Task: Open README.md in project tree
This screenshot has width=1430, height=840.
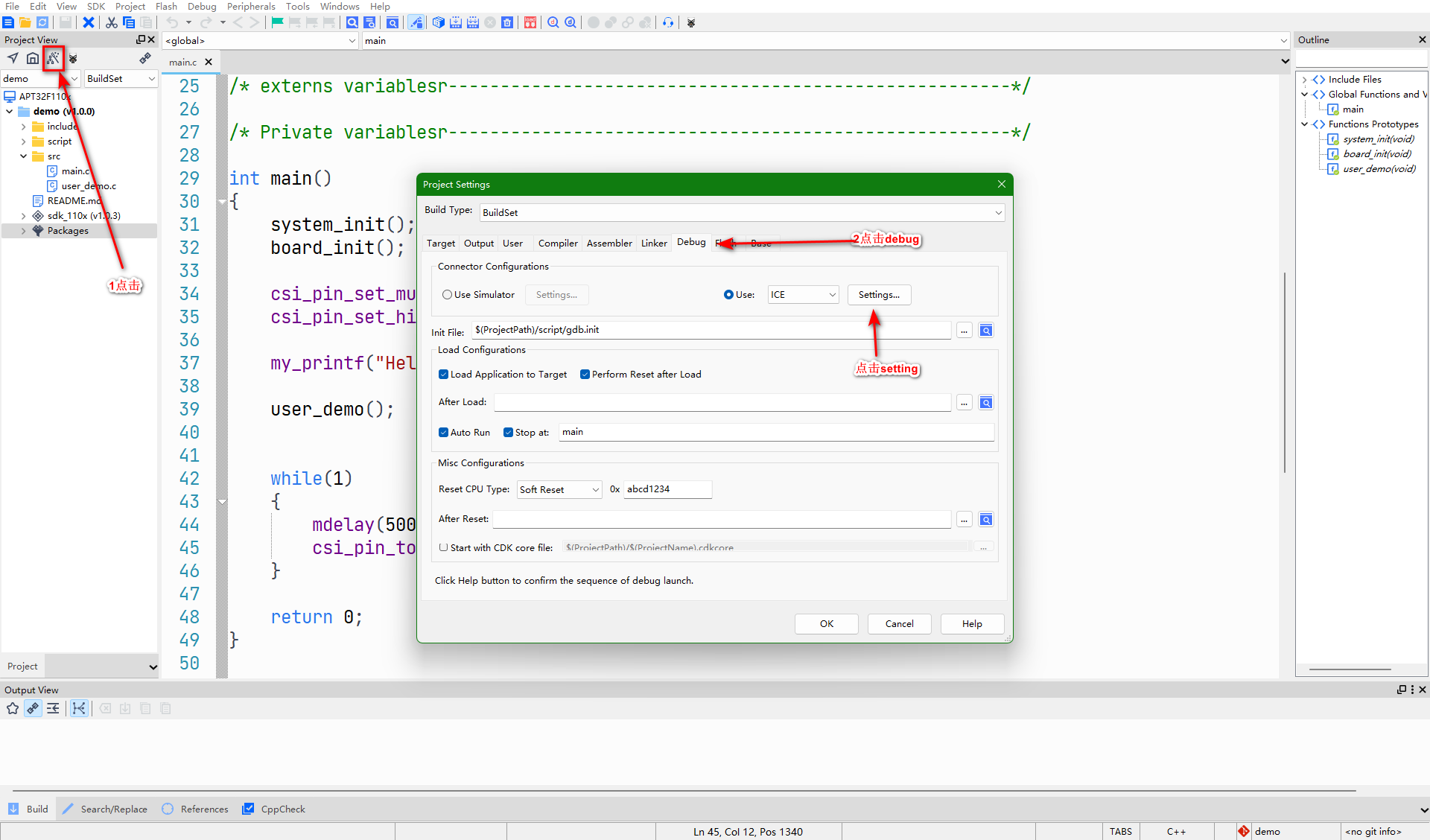Action: pos(74,201)
